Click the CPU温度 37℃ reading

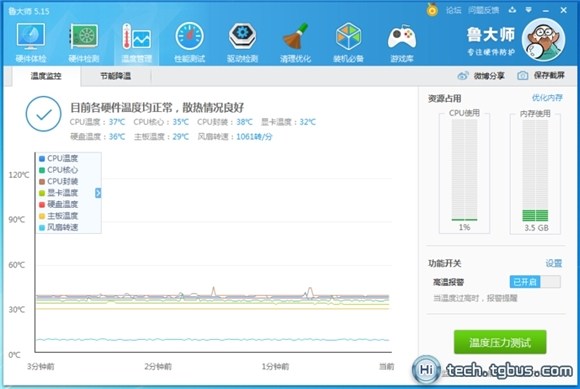97,122
